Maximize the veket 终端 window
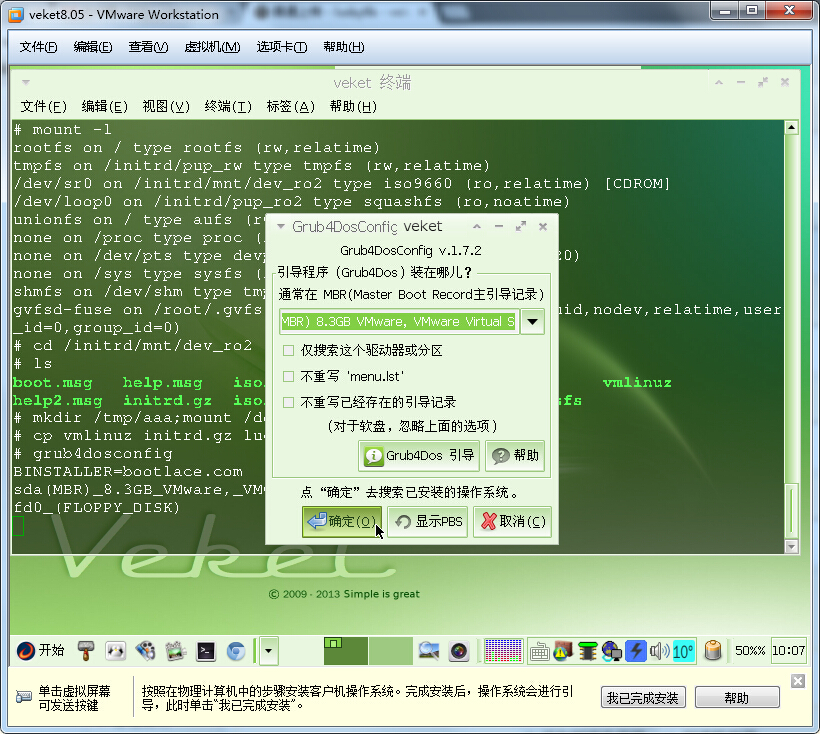The height and width of the screenshot is (734, 820). tap(763, 82)
